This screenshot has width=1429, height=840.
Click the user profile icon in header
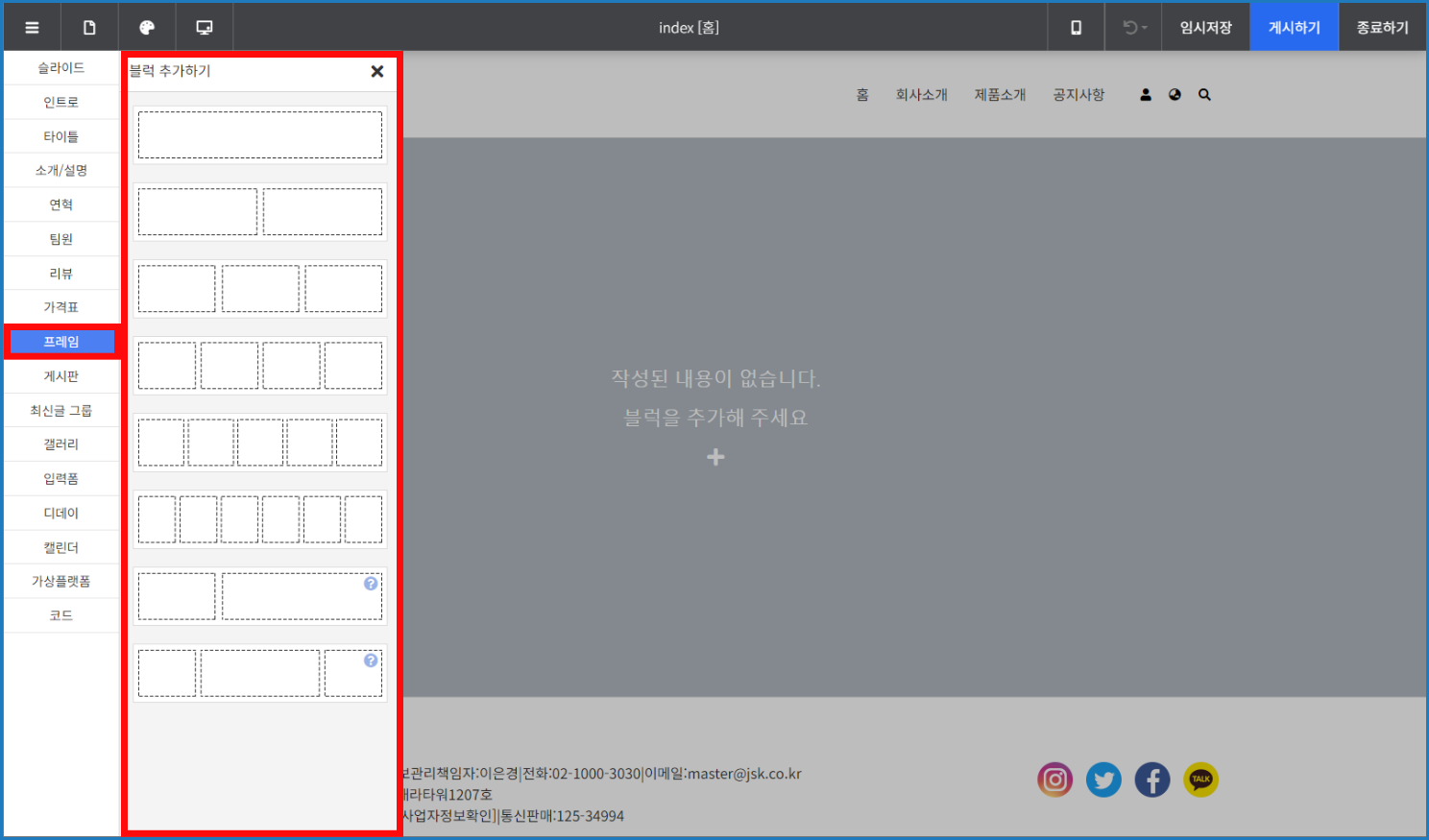(x=1146, y=95)
